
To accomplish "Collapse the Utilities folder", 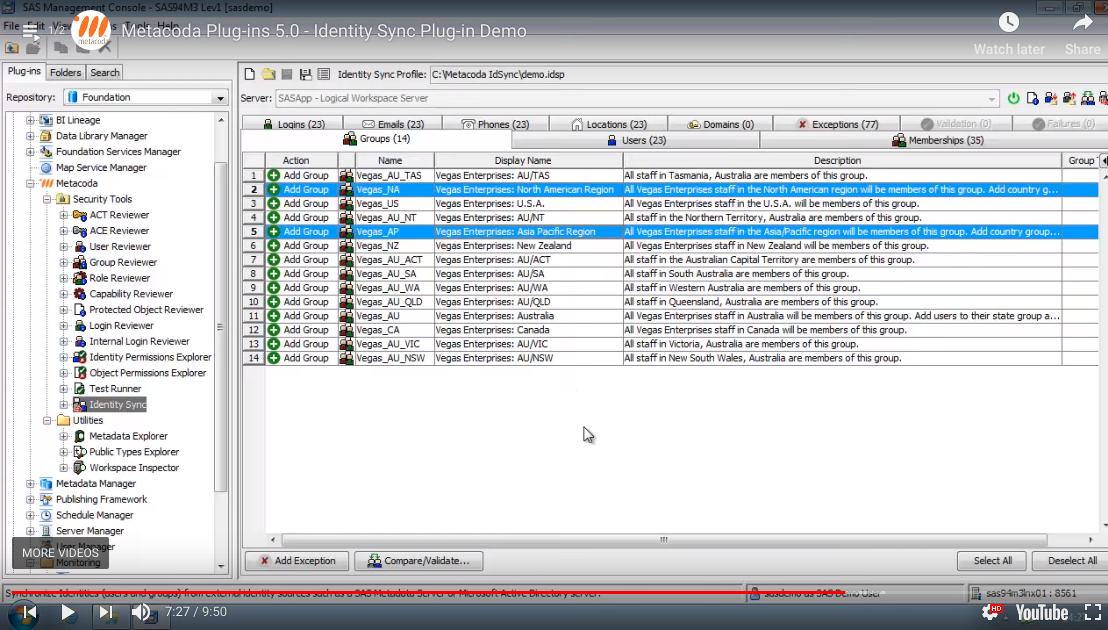I will [47, 420].
